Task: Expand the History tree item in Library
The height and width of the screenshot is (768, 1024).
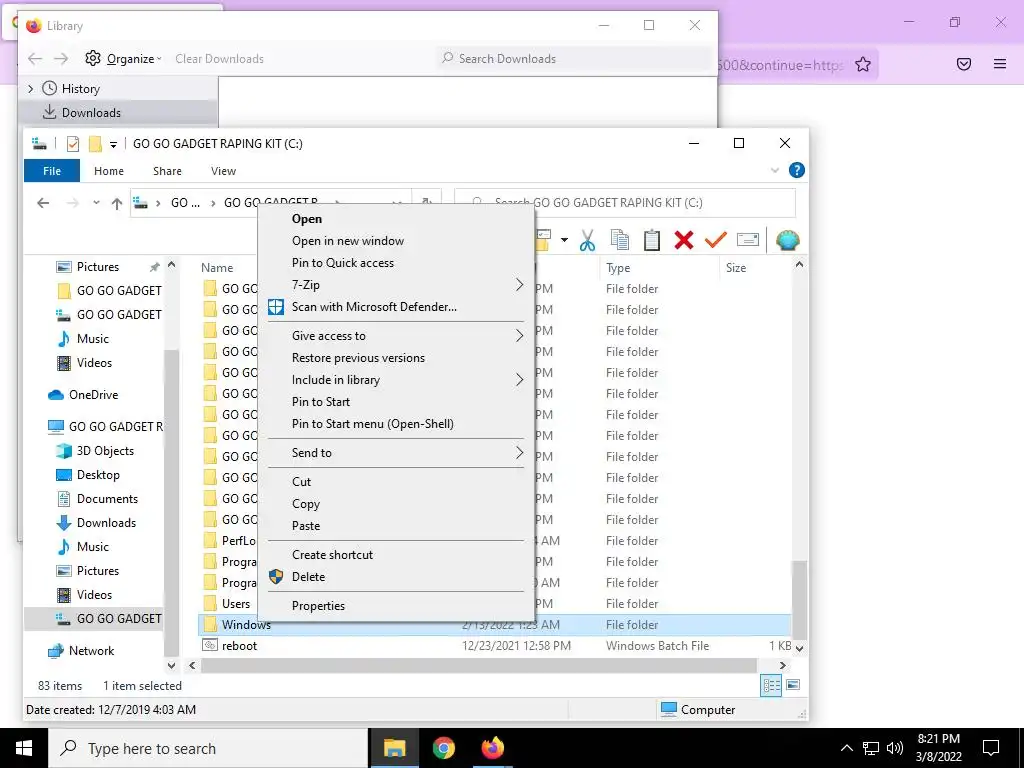Action: click(x=31, y=89)
